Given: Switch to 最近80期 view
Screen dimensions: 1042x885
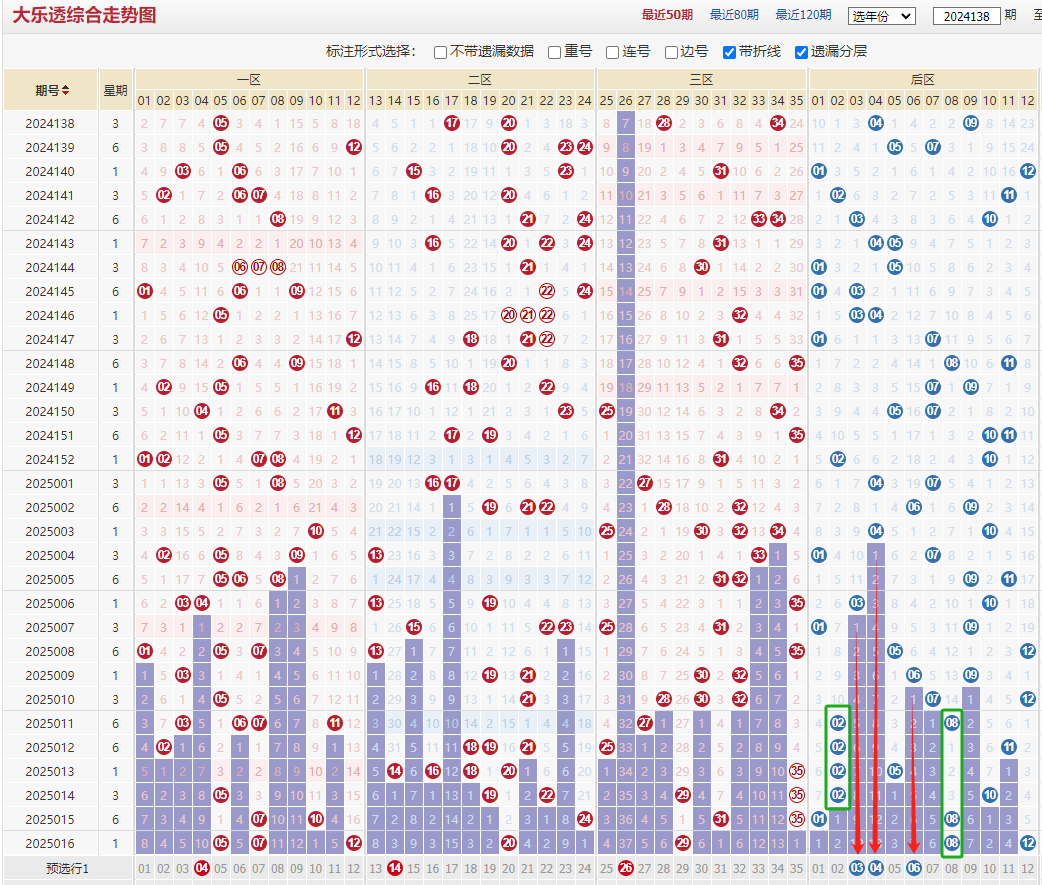Looking at the screenshot, I should 734,15.
